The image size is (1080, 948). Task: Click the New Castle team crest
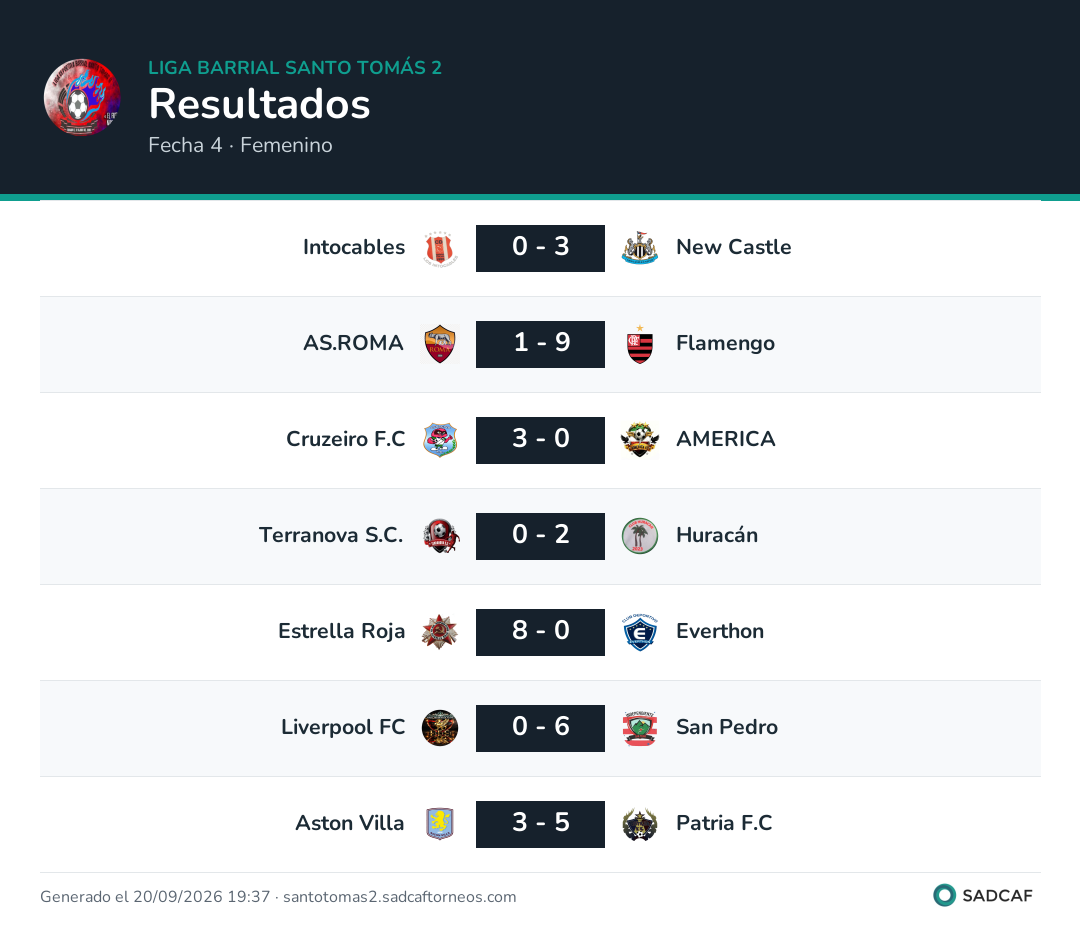pos(640,249)
